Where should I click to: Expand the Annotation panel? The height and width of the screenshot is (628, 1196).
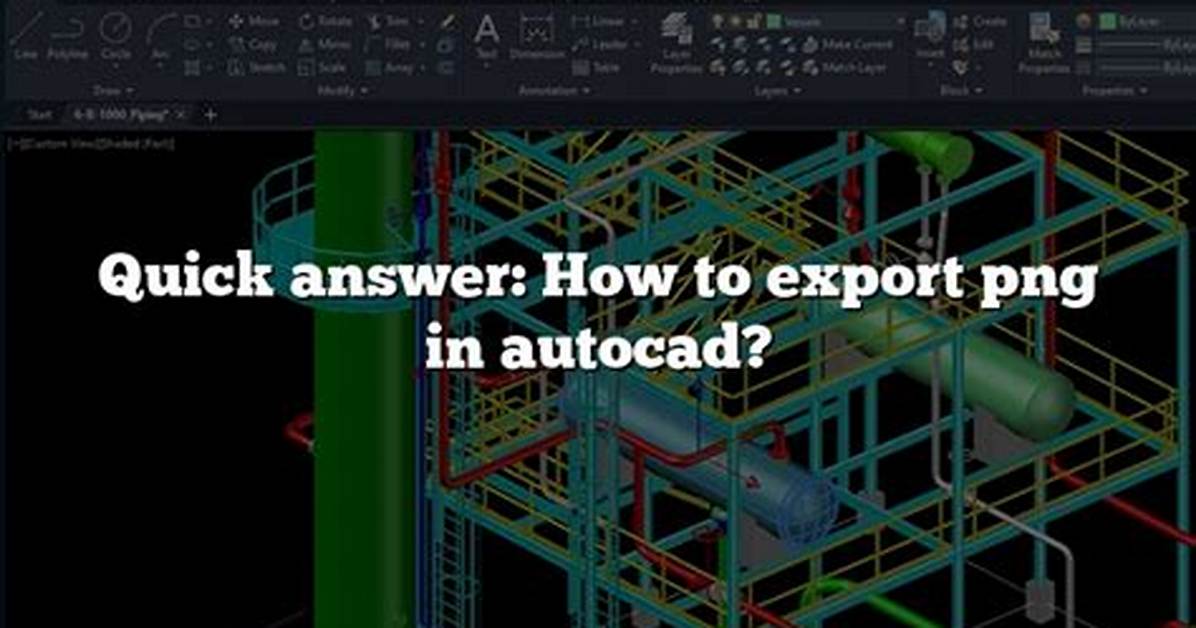click(x=555, y=91)
